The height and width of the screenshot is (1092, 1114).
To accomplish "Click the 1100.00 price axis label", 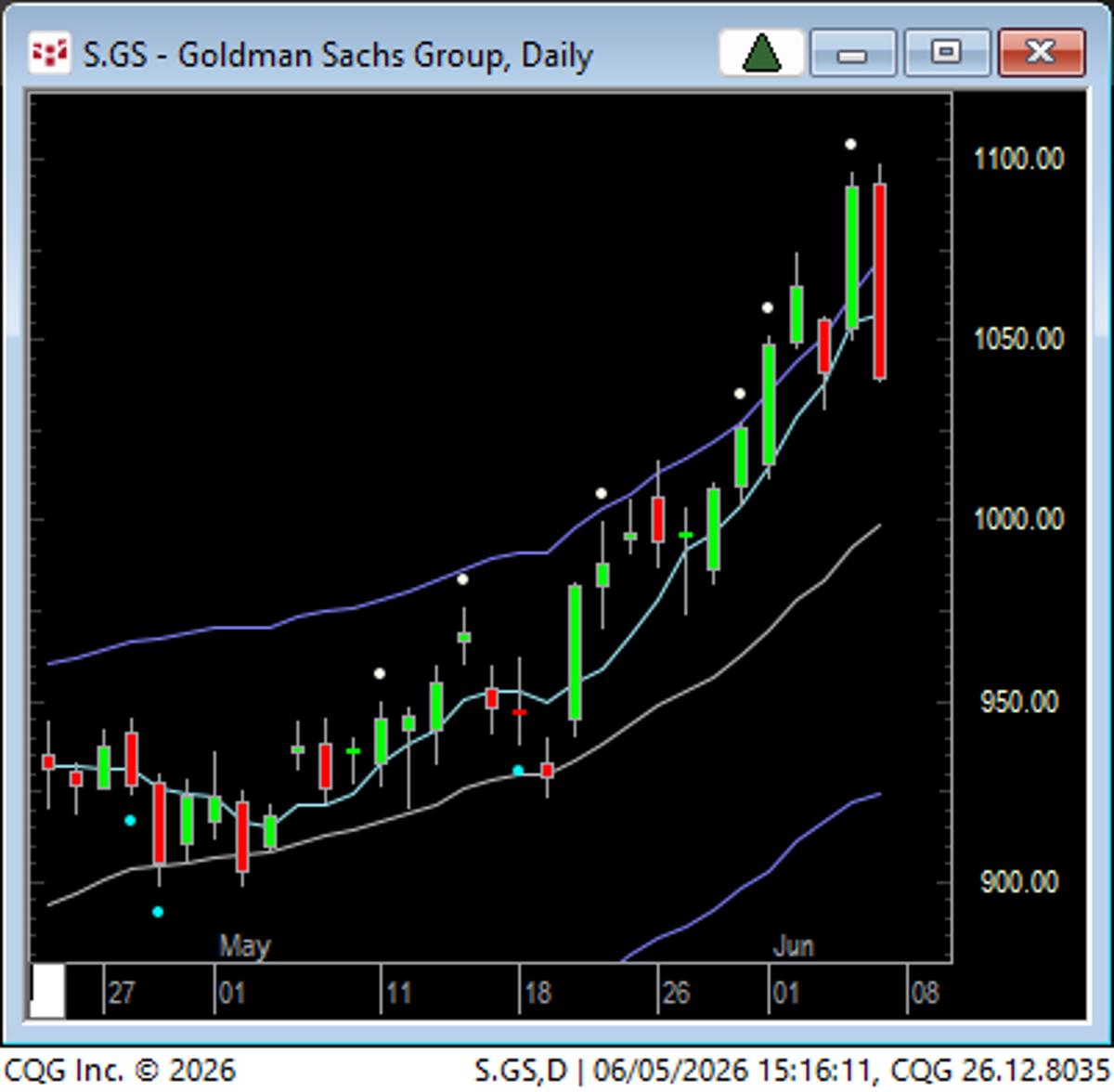I will (1018, 159).
